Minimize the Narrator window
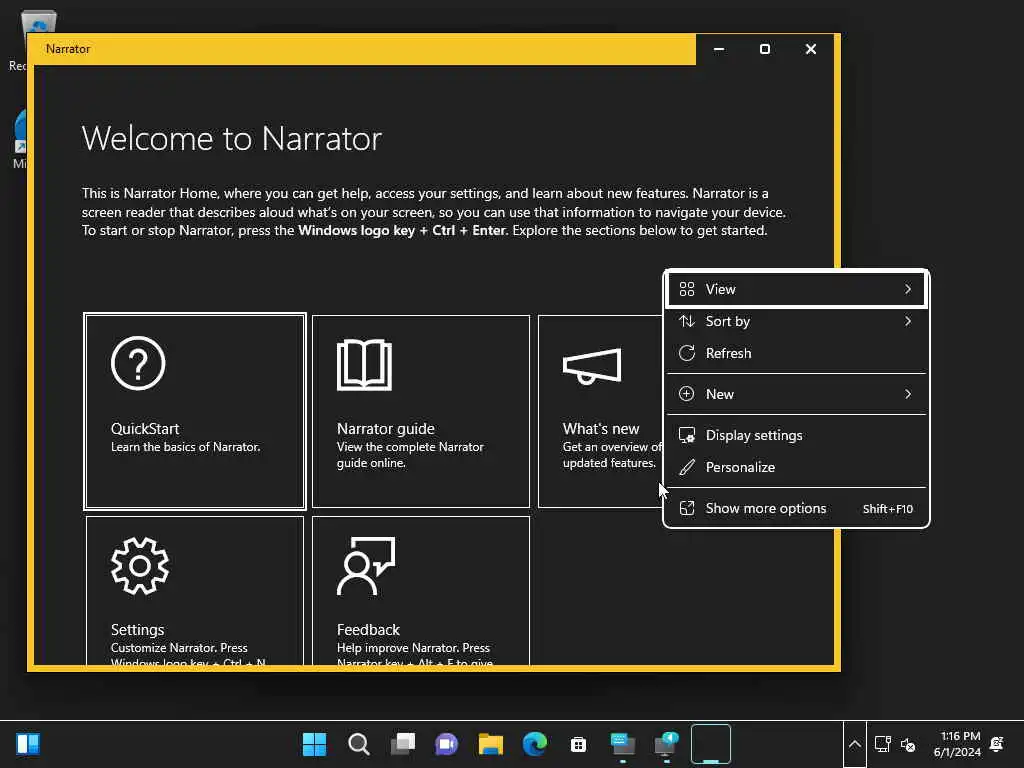 (x=719, y=49)
